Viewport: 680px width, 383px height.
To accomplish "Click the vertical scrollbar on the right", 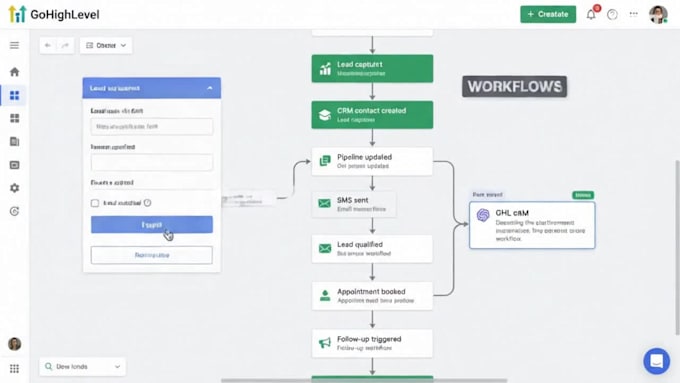I will point(677,247).
